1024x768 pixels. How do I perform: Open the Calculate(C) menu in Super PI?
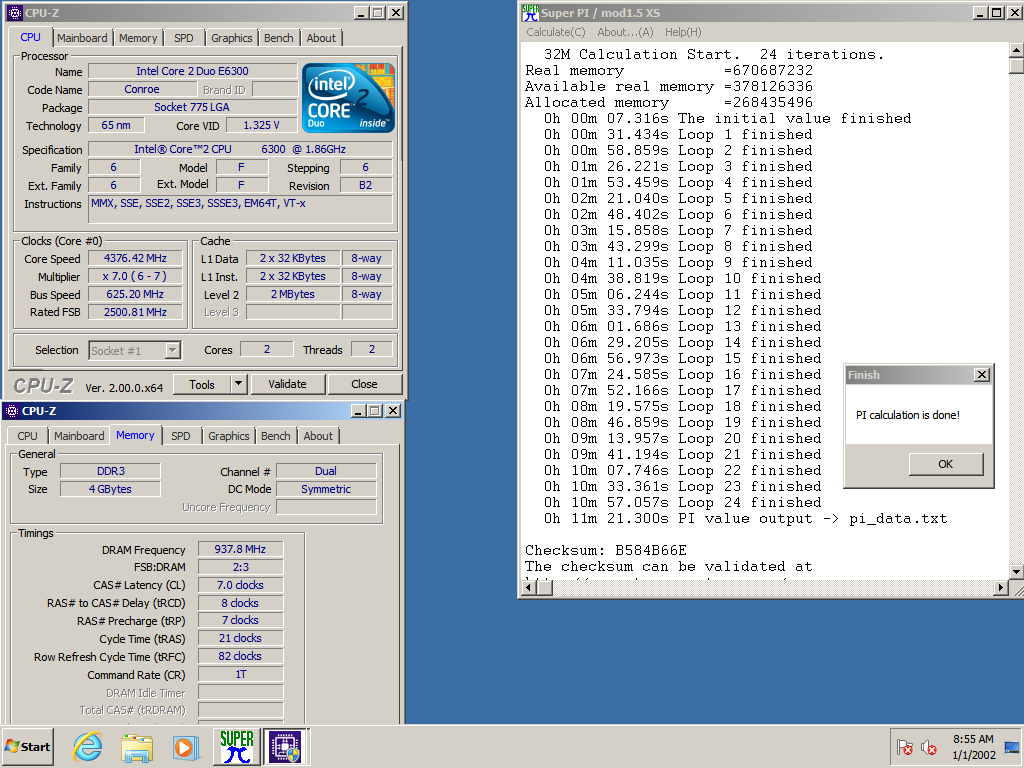(556, 32)
